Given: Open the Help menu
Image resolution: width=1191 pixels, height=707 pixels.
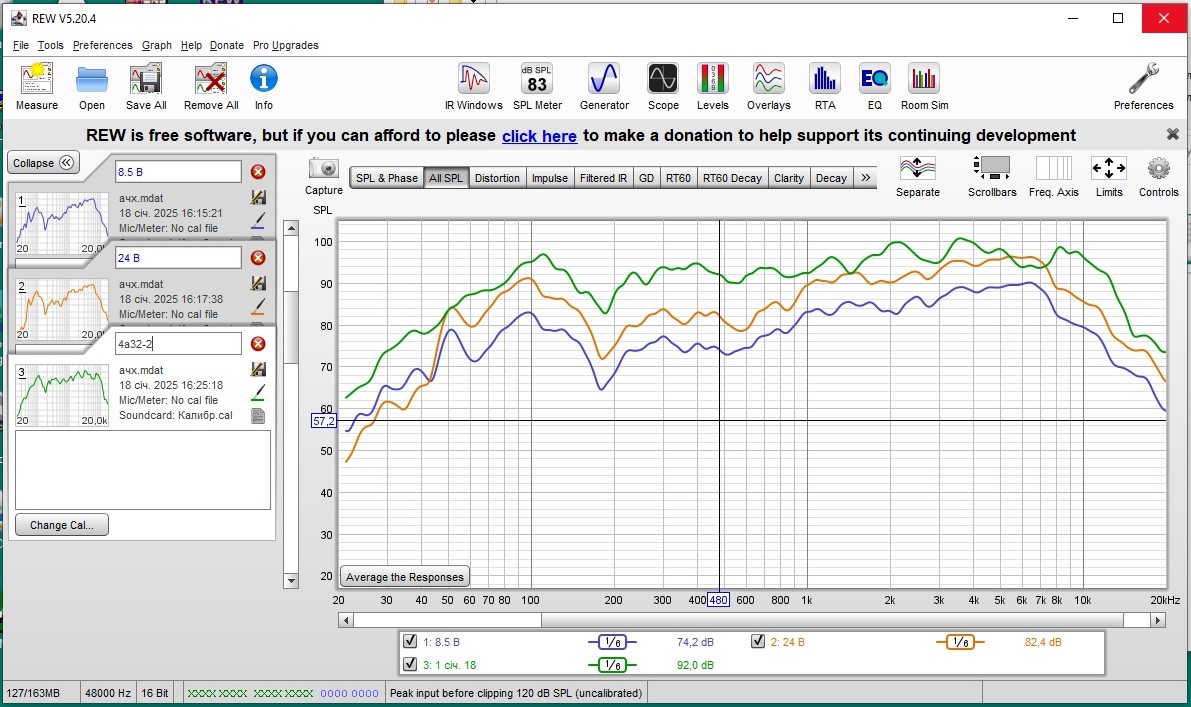Looking at the screenshot, I should click(191, 45).
